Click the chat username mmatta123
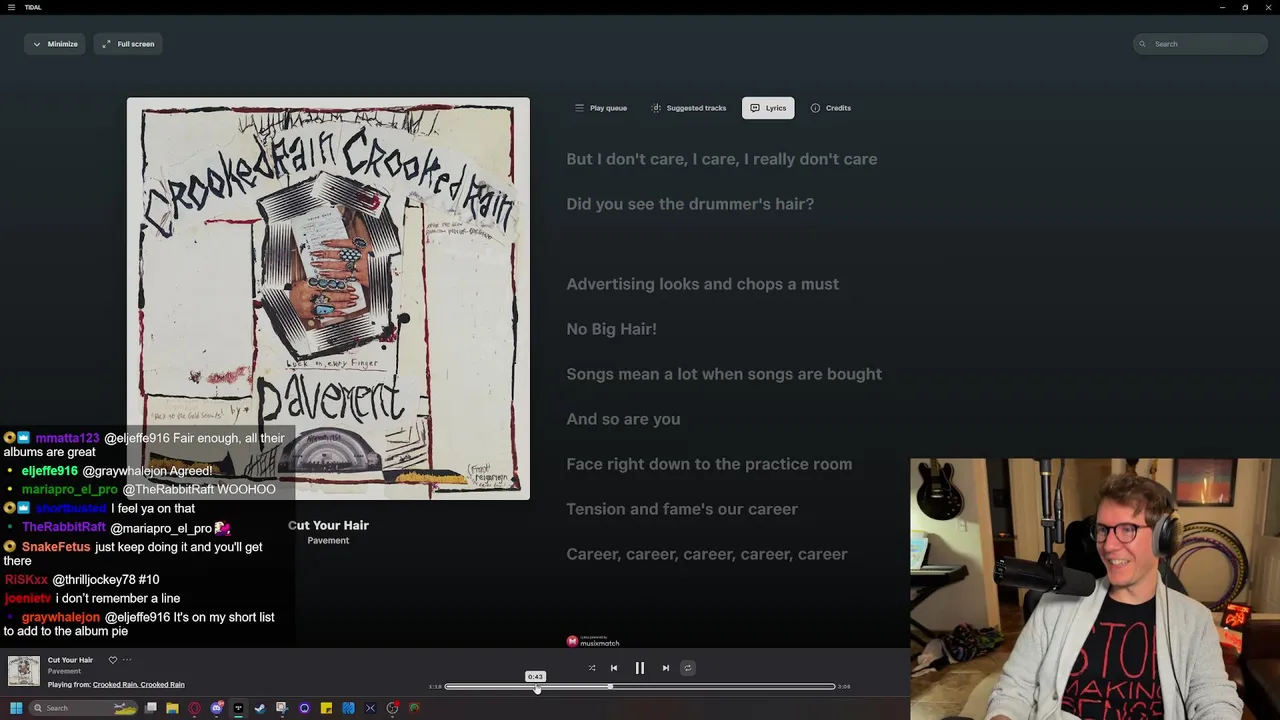The image size is (1280, 720). tap(68, 438)
